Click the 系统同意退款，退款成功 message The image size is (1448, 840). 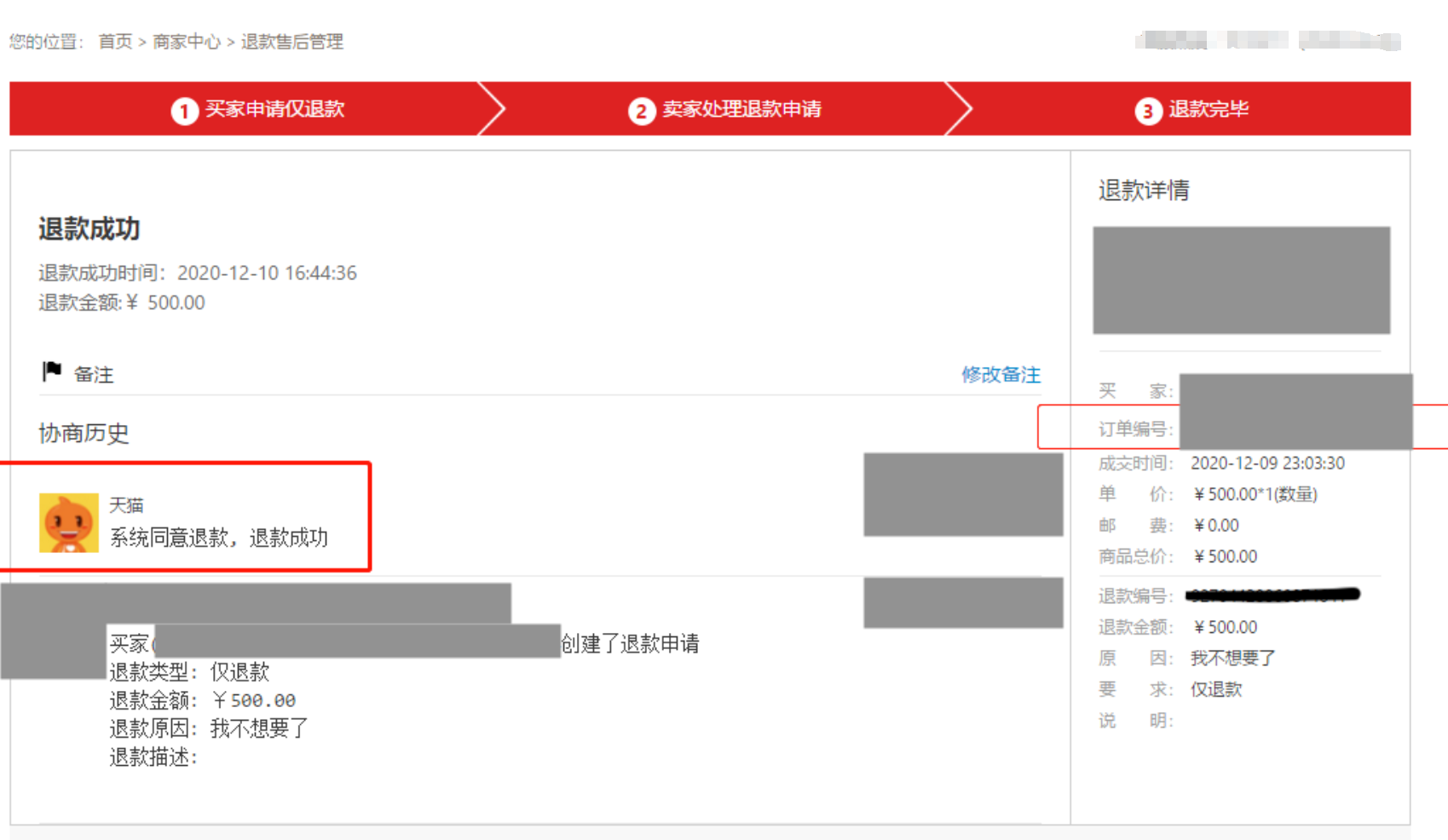coord(219,538)
